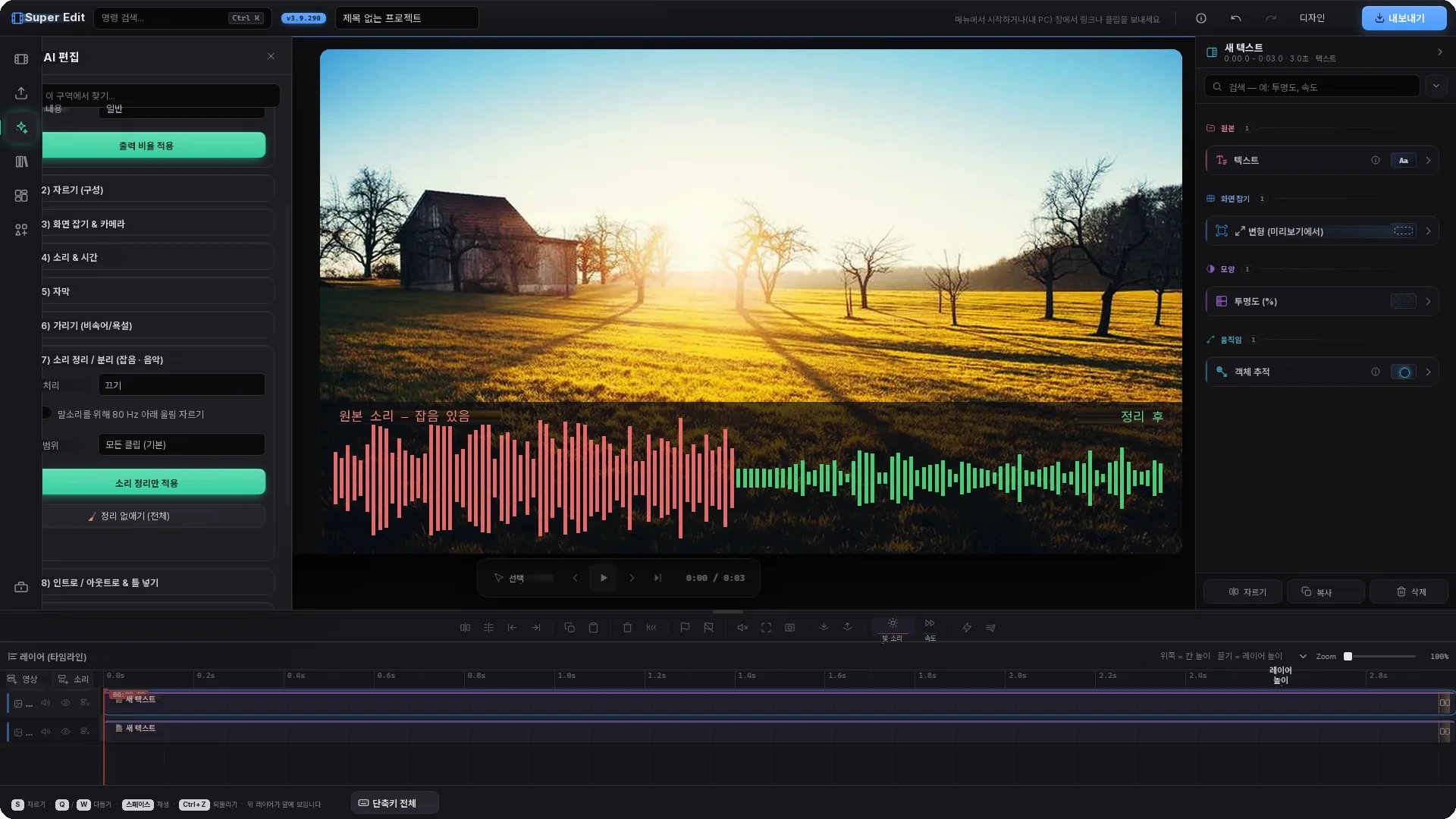Click the timeline Zoom slider

1381,657
